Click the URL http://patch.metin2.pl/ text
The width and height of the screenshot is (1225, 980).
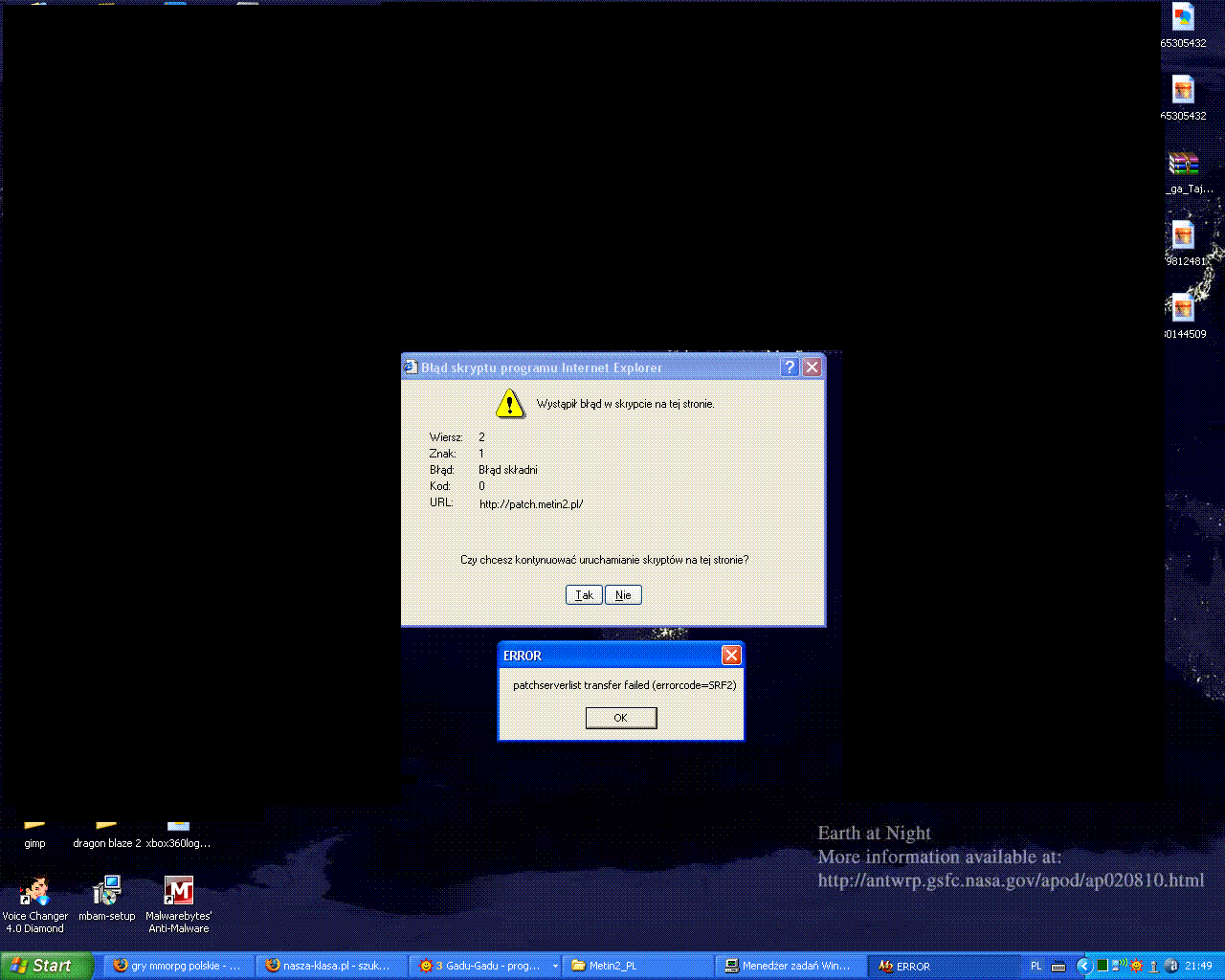(x=531, y=504)
